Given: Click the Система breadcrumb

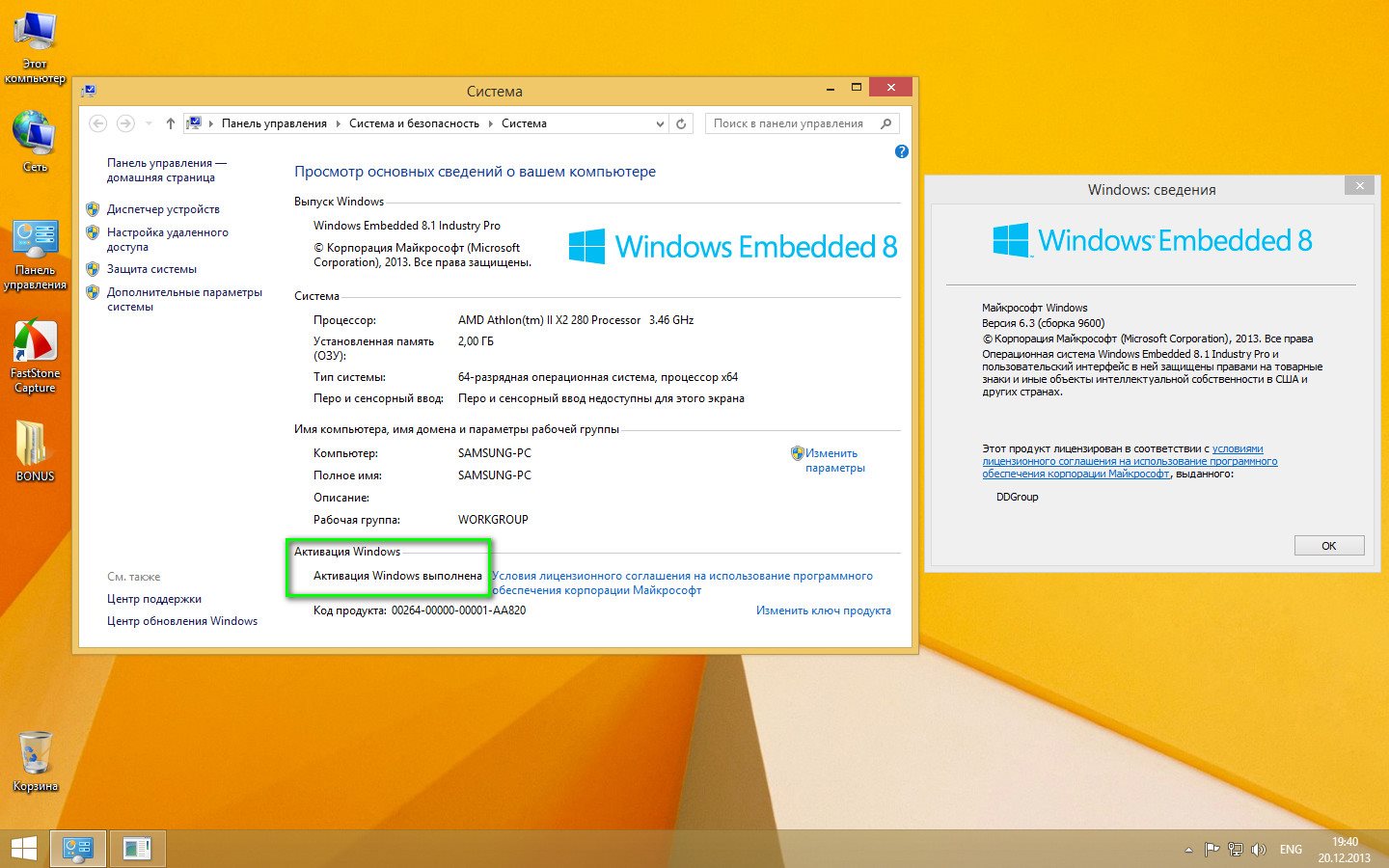Looking at the screenshot, I should pyautogui.click(x=524, y=123).
